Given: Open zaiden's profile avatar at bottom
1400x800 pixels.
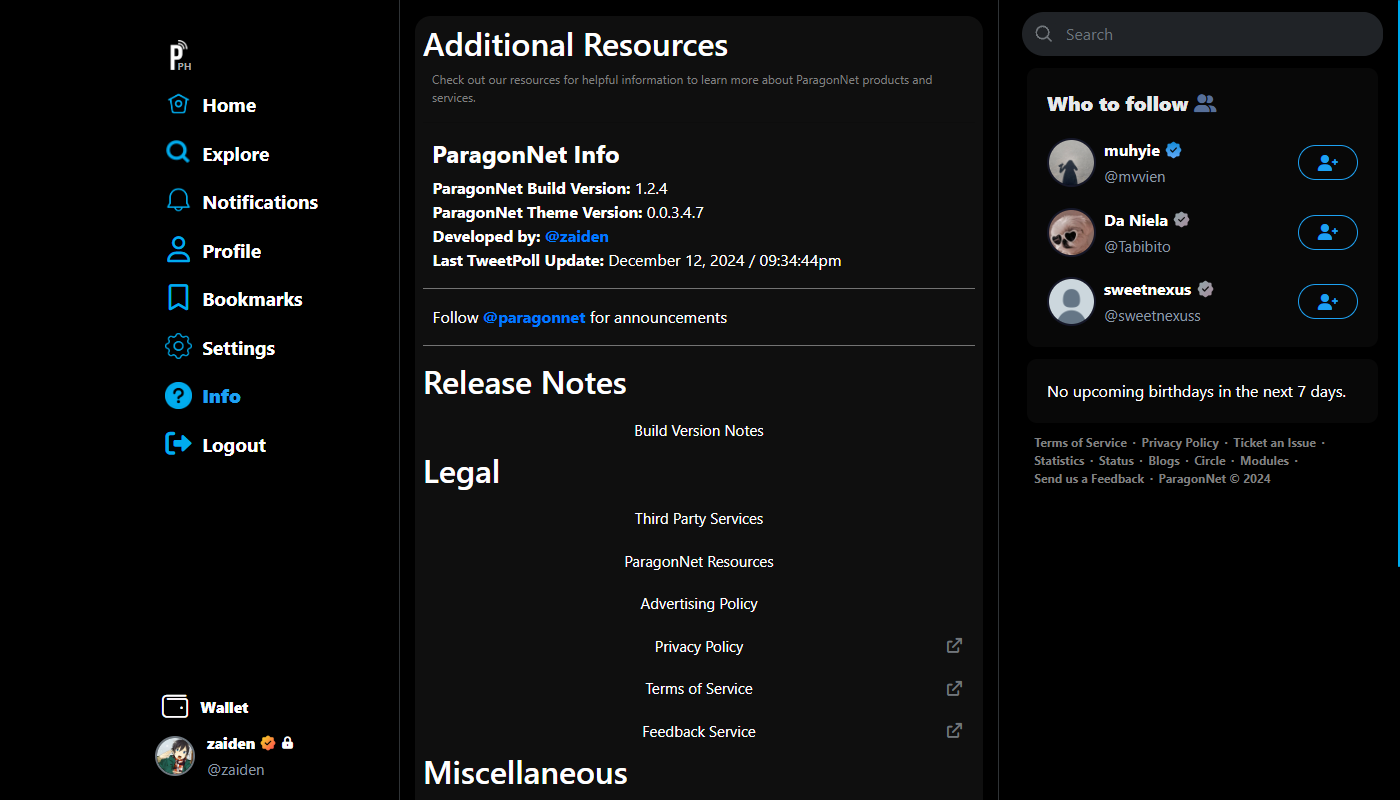Looking at the screenshot, I should click(x=175, y=756).
